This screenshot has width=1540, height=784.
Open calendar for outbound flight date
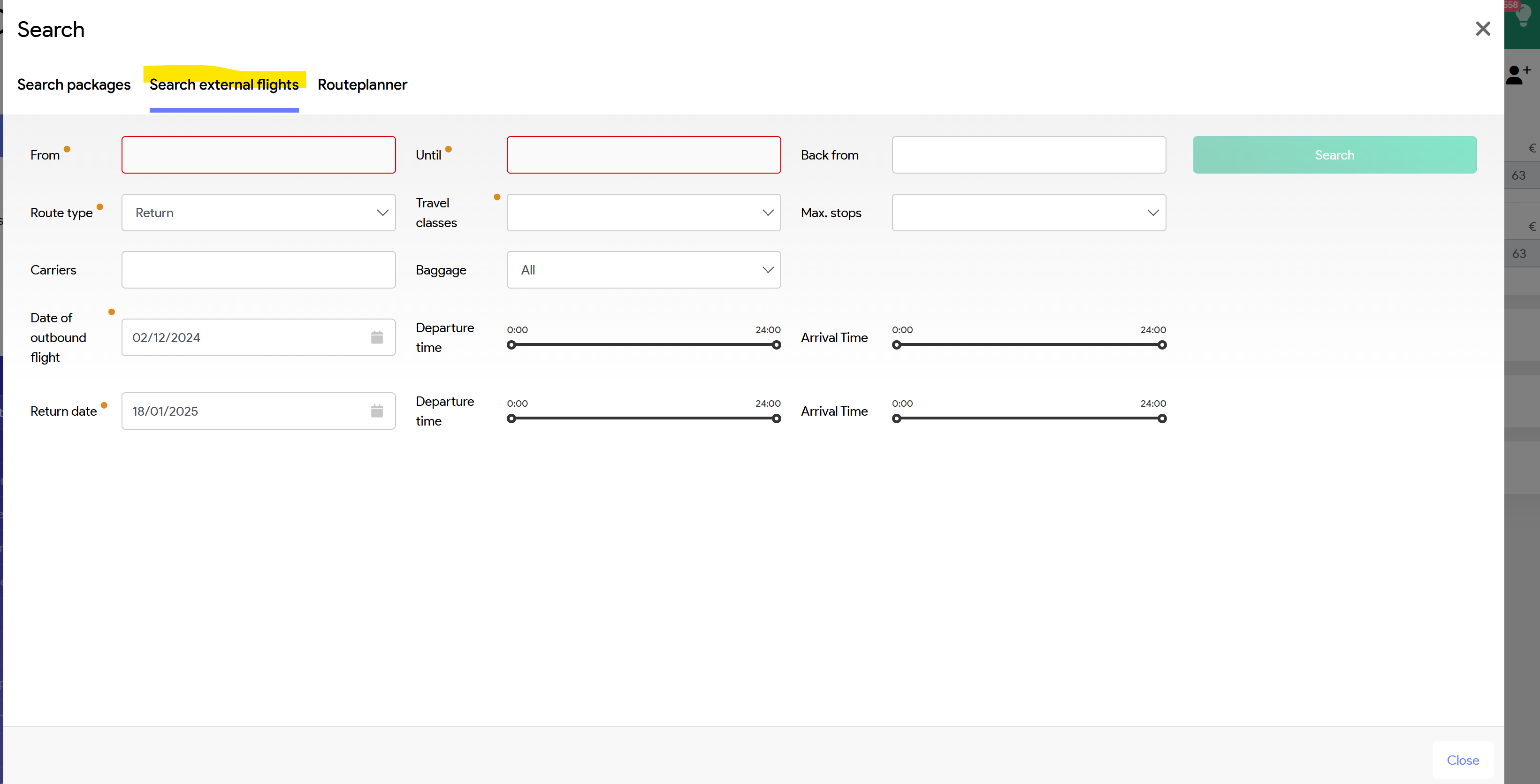point(377,338)
